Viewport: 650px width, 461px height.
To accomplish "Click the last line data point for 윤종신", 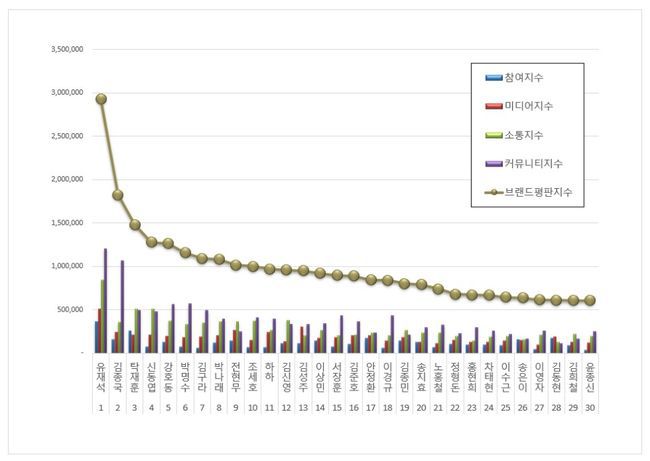I will (590, 300).
